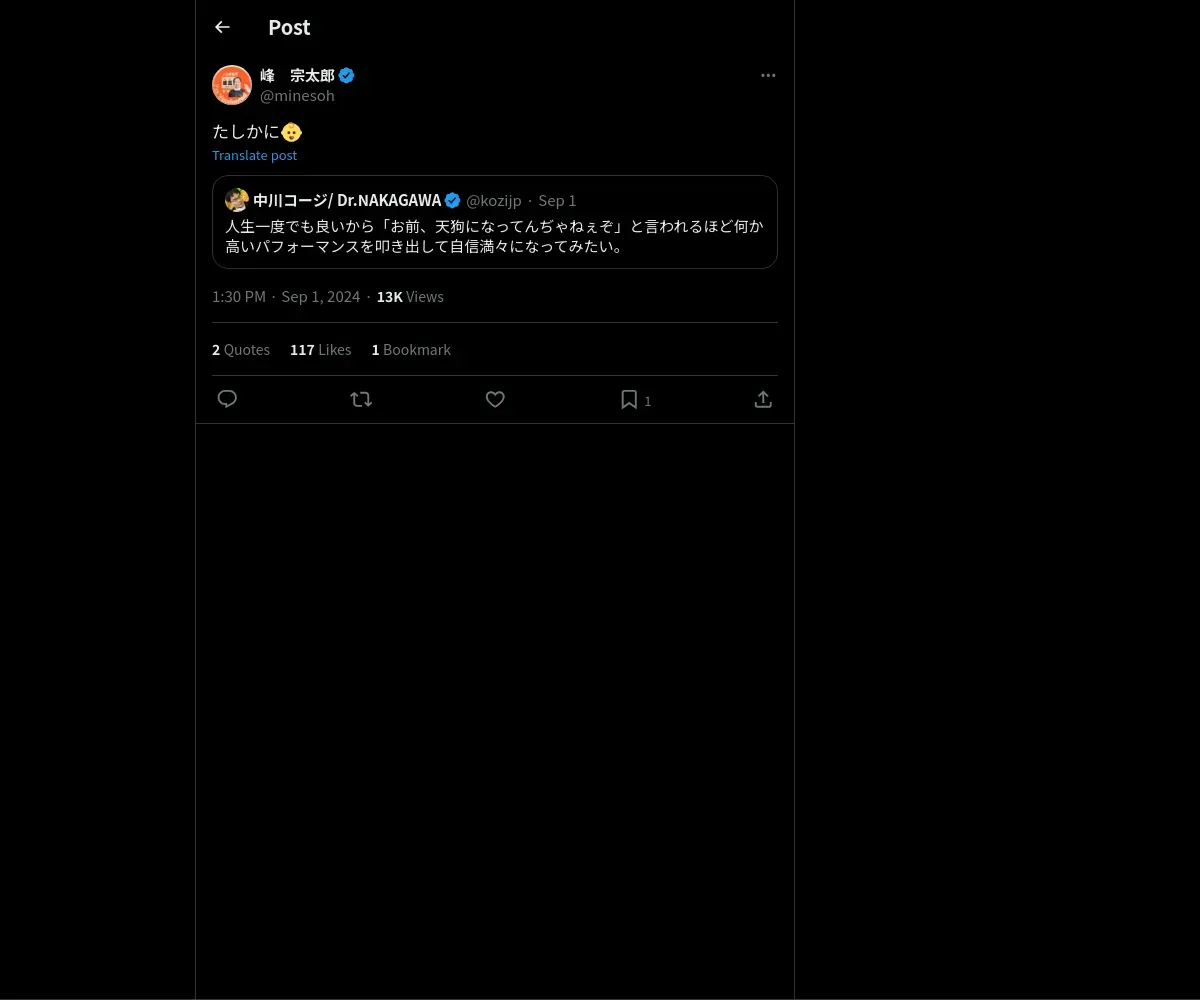The width and height of the screenshot is (1200, 1000).
Task: Open 峰 宗太郎 profile avatar
Action: coord(232,85)
